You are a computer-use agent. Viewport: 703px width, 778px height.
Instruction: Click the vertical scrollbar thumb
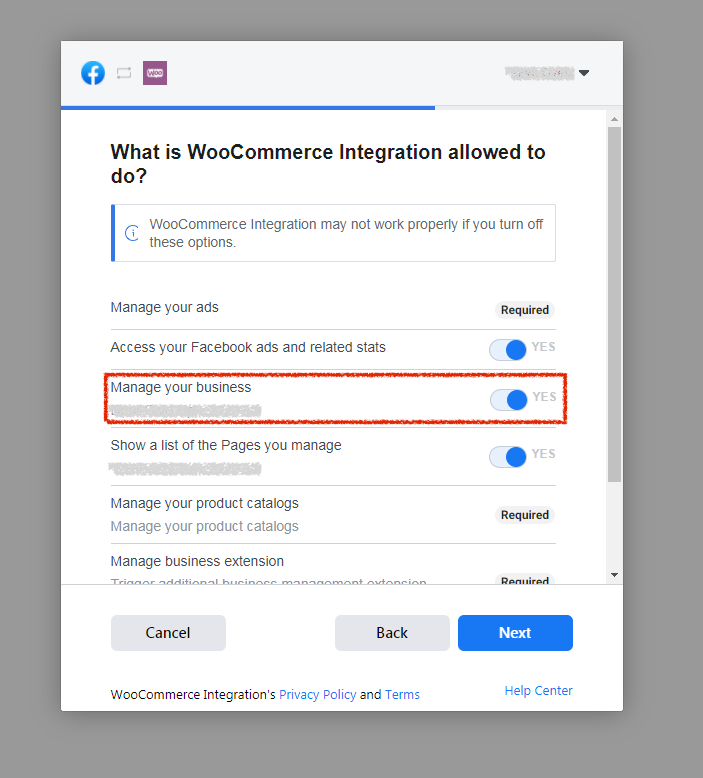pyautogui.click(x=614, y=304)
